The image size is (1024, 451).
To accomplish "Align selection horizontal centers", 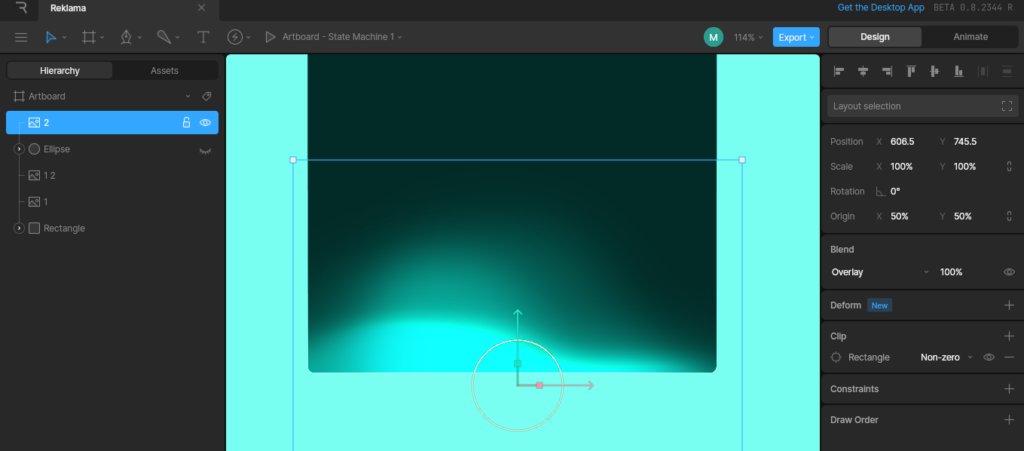I will 863,71.
